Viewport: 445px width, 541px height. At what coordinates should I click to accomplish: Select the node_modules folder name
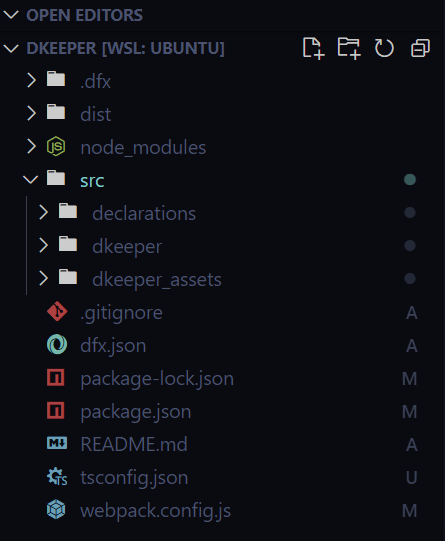tap(143, 148)
